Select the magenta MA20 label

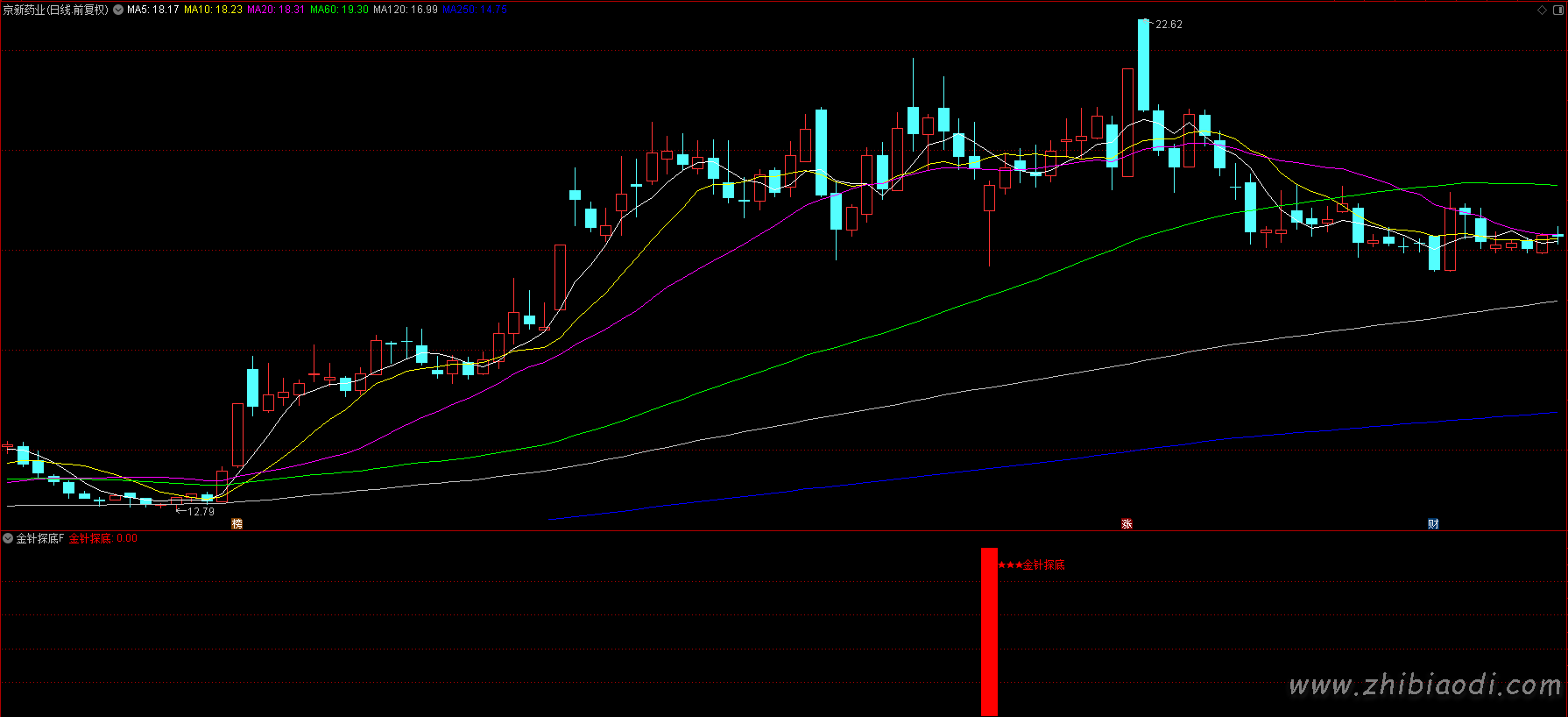click(276, 10)
